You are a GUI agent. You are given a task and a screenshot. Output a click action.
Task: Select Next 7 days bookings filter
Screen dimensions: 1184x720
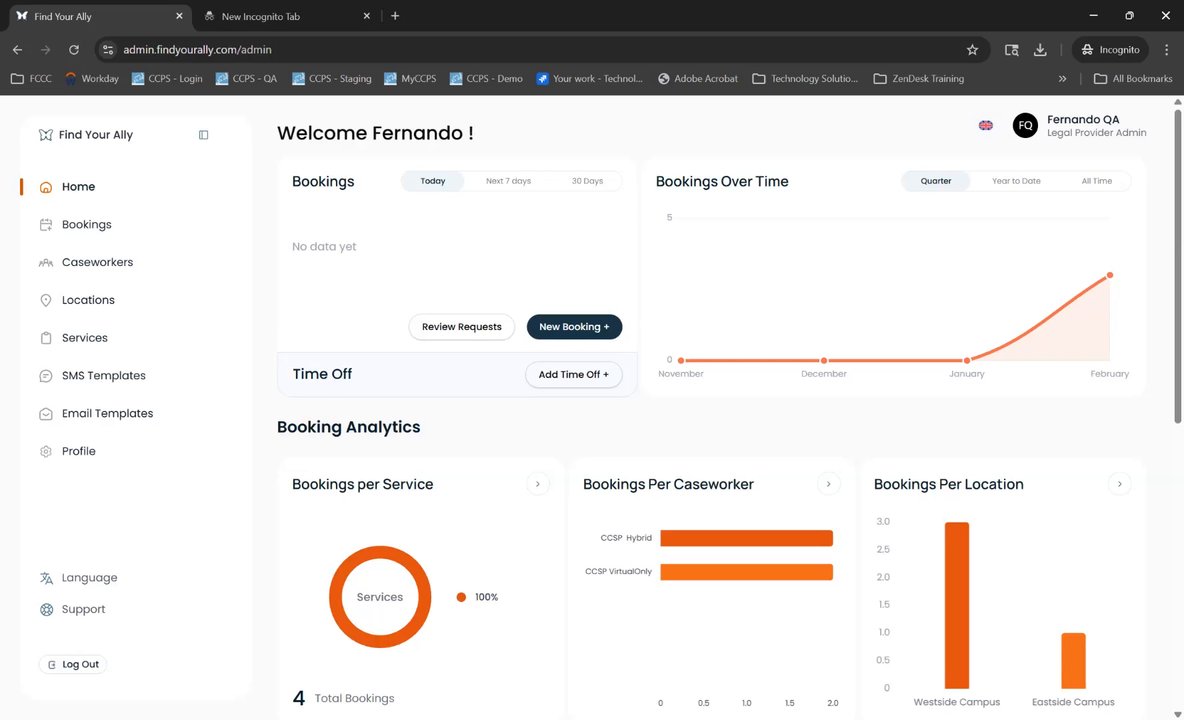[508, 181]
